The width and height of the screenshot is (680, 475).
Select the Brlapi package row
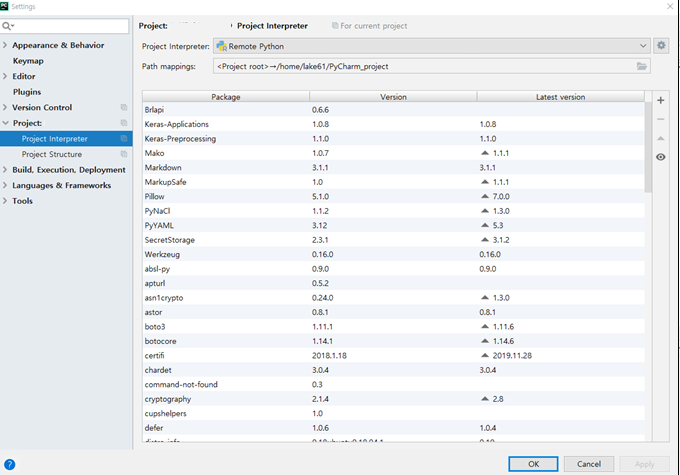pyautogui.click(x=393, y=110)
